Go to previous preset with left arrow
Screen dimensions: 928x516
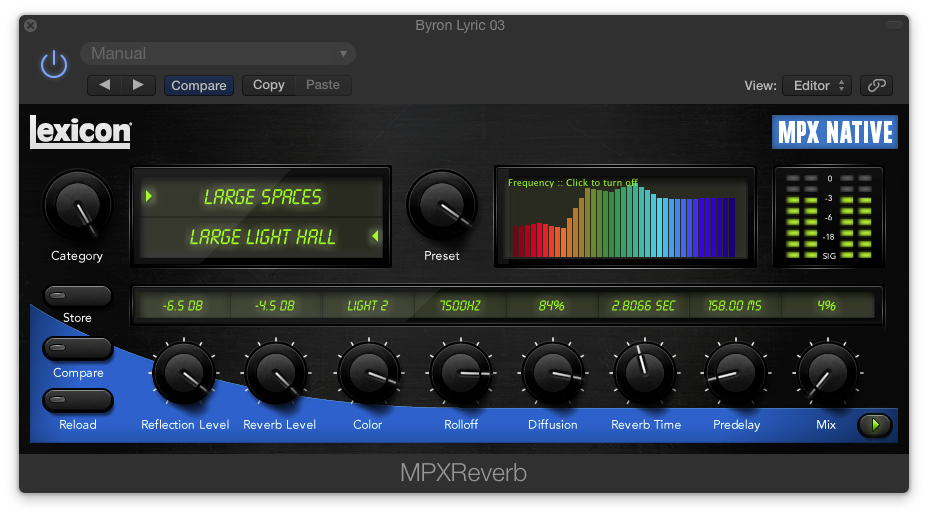coord(104,85)
